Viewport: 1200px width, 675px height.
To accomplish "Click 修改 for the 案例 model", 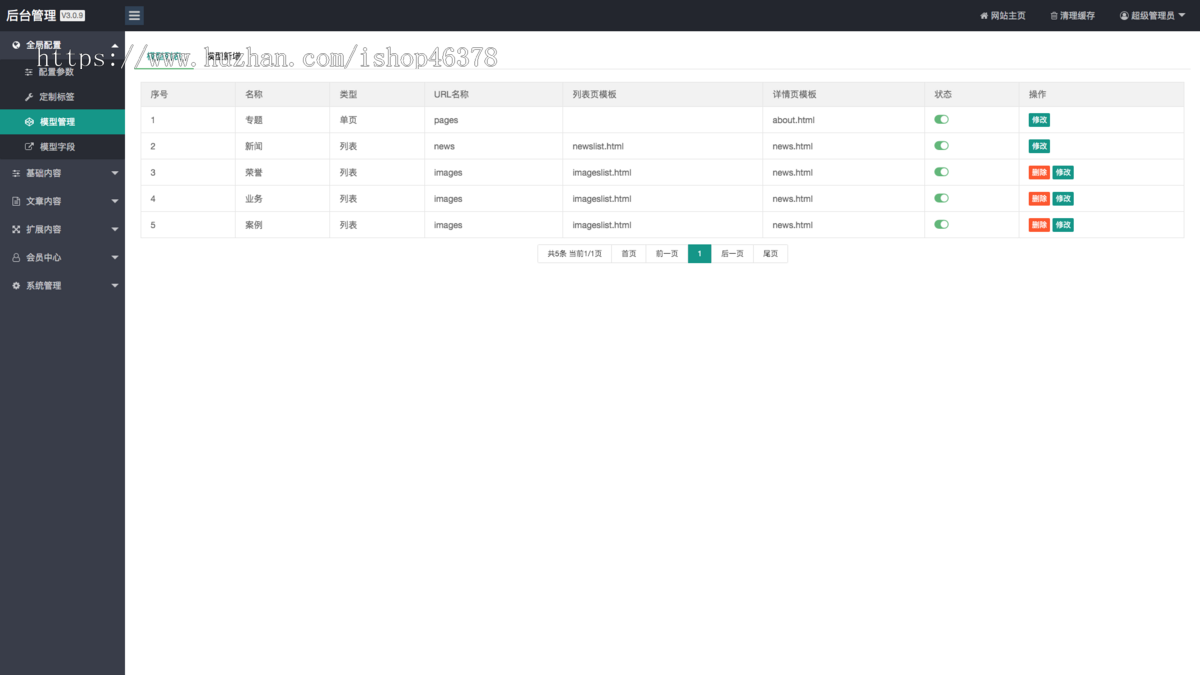I will [1063, 225].
